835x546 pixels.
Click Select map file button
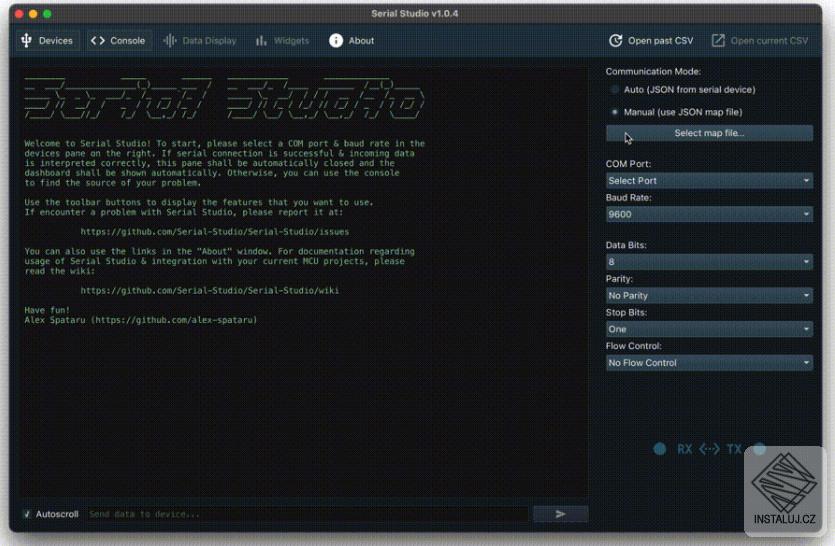709,133
